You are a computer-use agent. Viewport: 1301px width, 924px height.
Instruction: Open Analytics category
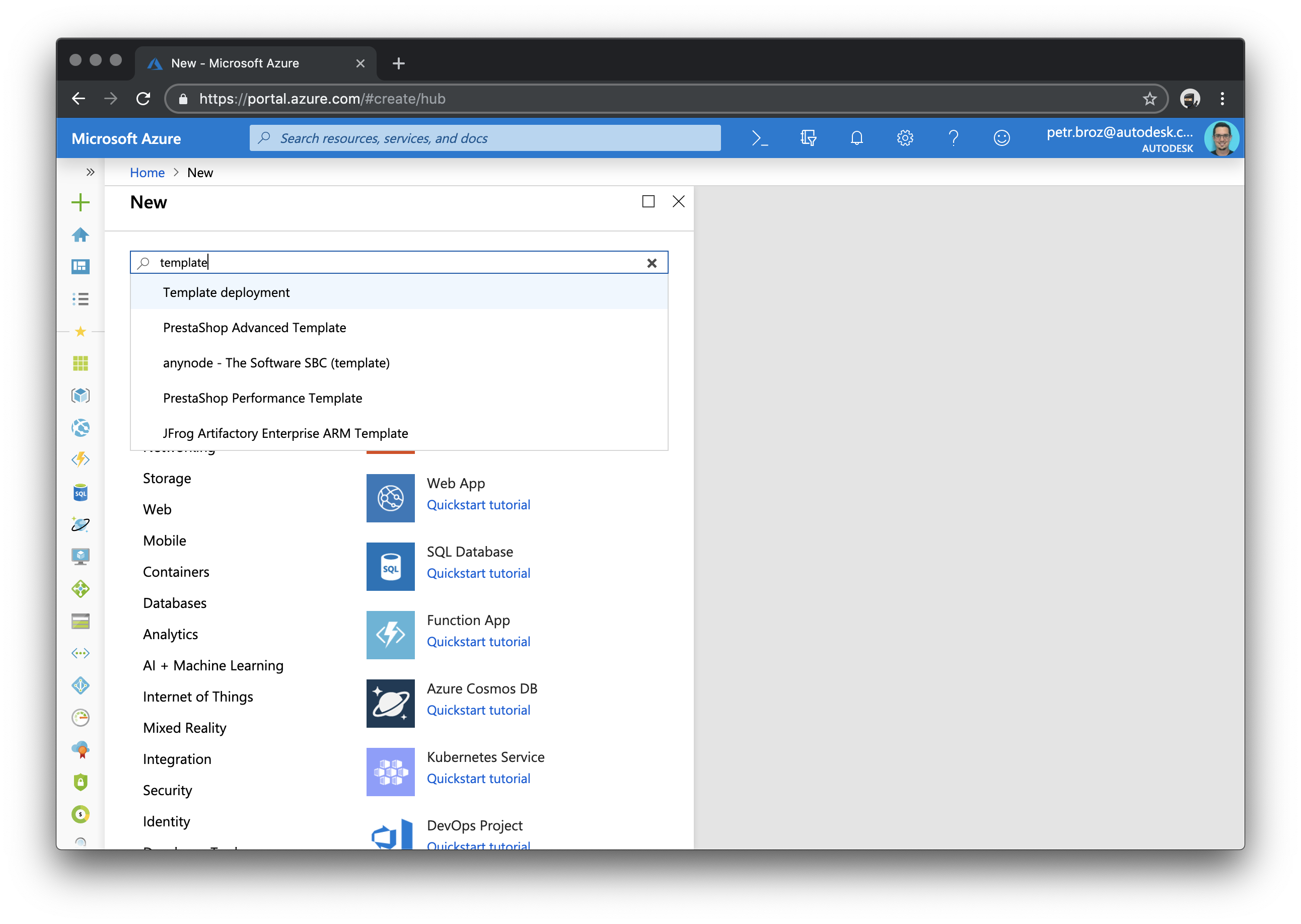tap(170, 635)
